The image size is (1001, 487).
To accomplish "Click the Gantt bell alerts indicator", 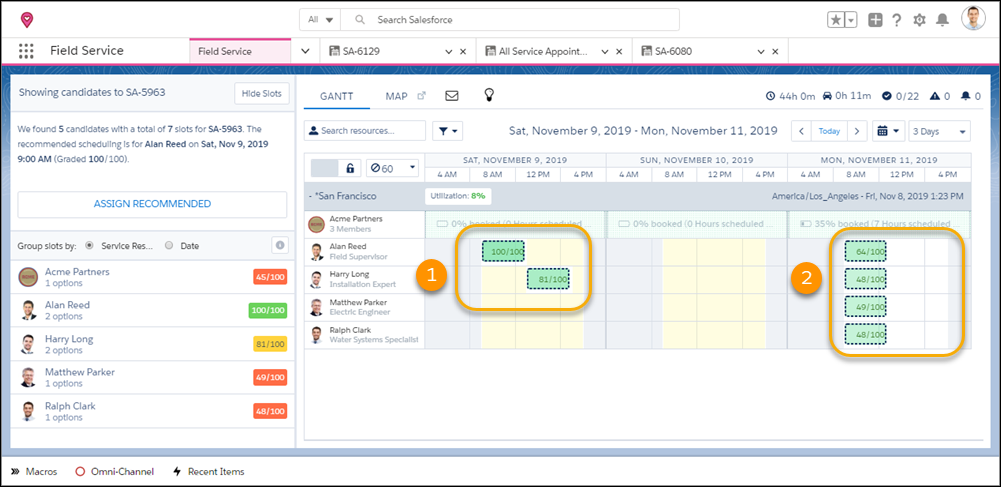I will click(x=970, y=96).
